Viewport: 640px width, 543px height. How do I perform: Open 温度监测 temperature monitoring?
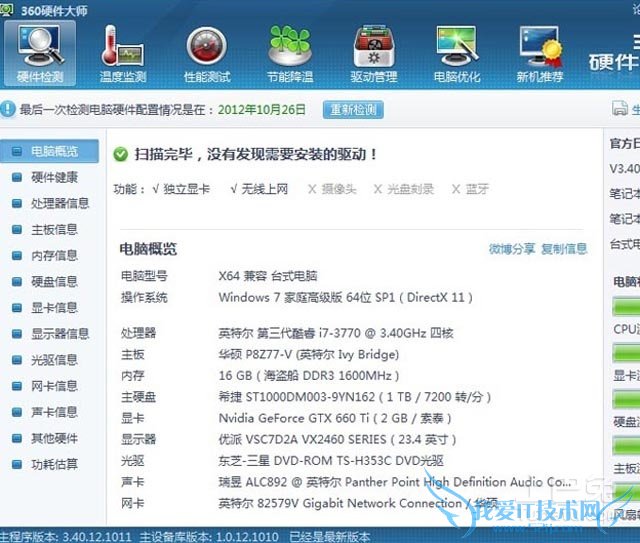click(123, 53)
